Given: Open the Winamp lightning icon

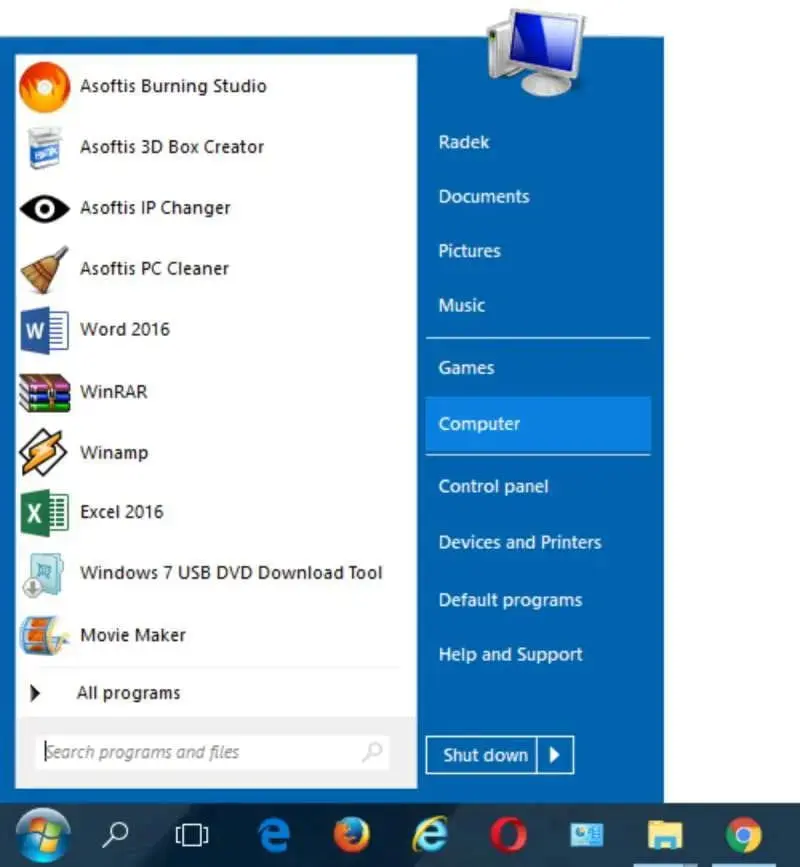Looking at the screenshot, I should (x=43, y=452).
